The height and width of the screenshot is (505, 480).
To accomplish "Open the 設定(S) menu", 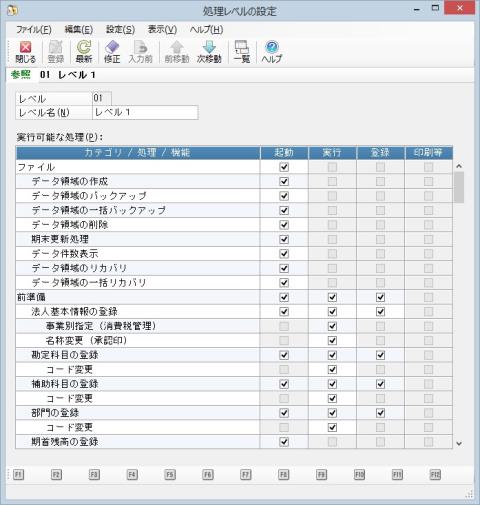I will click(x=120, y=30).
